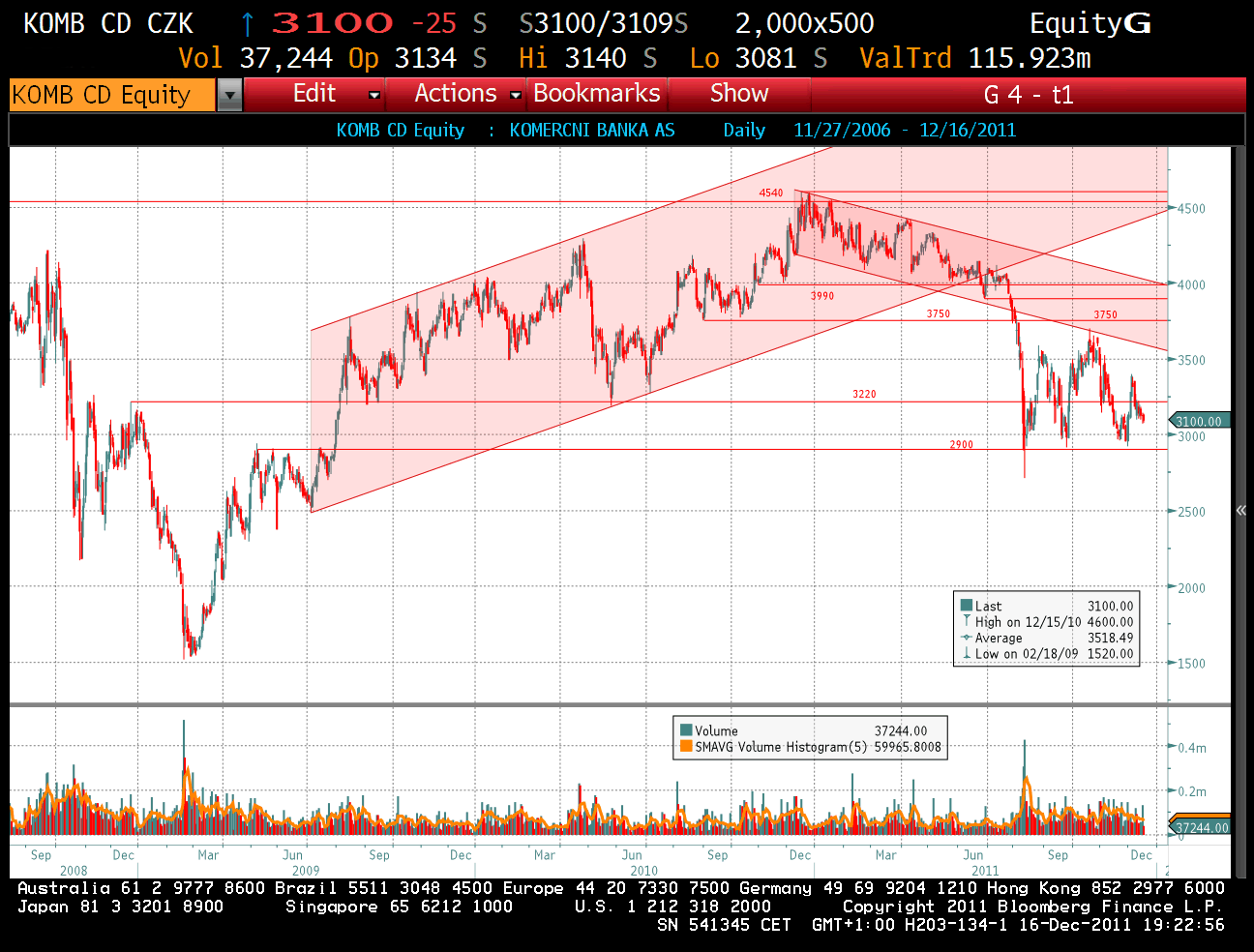Open the security field dropdown arrow
The width and height of the screenshot is (1254, 952).
229,95
